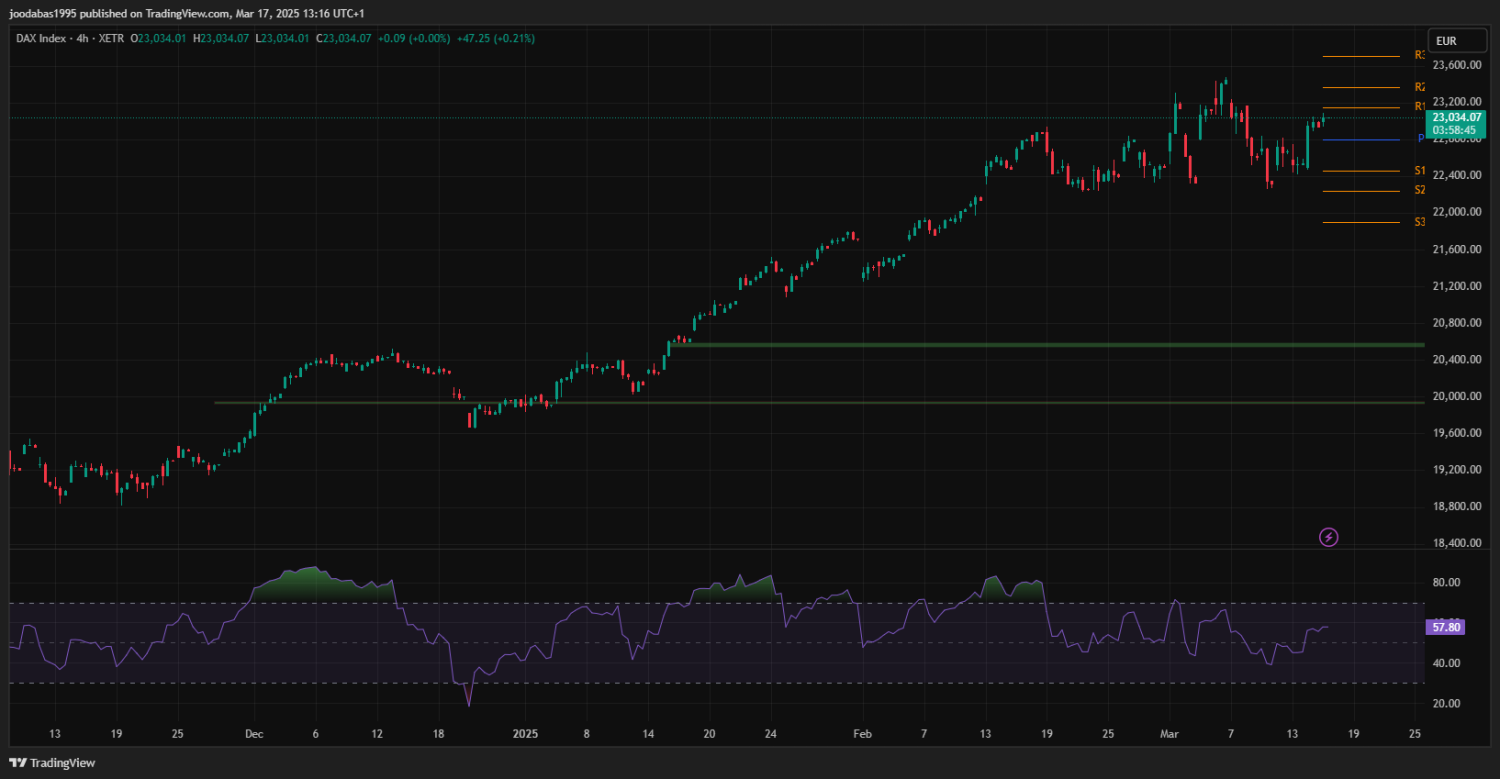Open the EUR currency selector

coord(1446,41)
